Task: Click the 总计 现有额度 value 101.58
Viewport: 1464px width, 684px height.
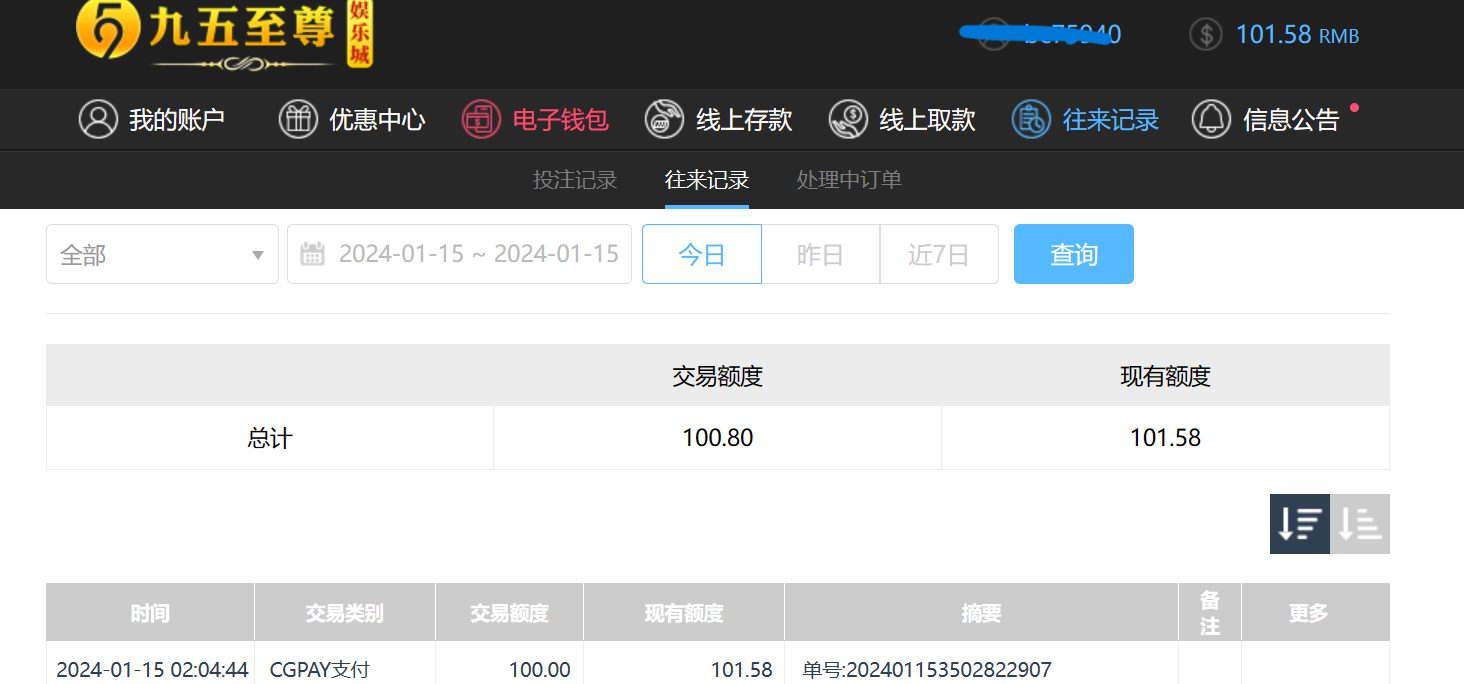Action: [1166, 438]
